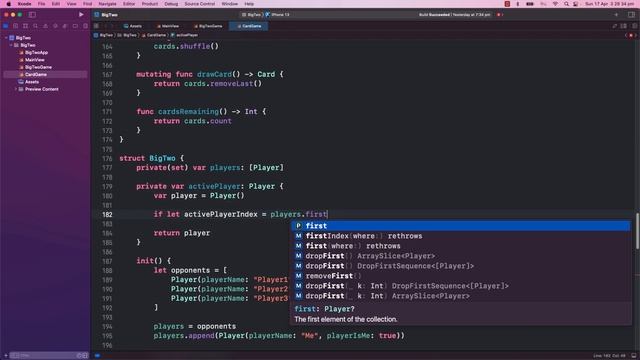Open the File menu
The width and height of the screenshot is (640, 360).
point(42,4)
